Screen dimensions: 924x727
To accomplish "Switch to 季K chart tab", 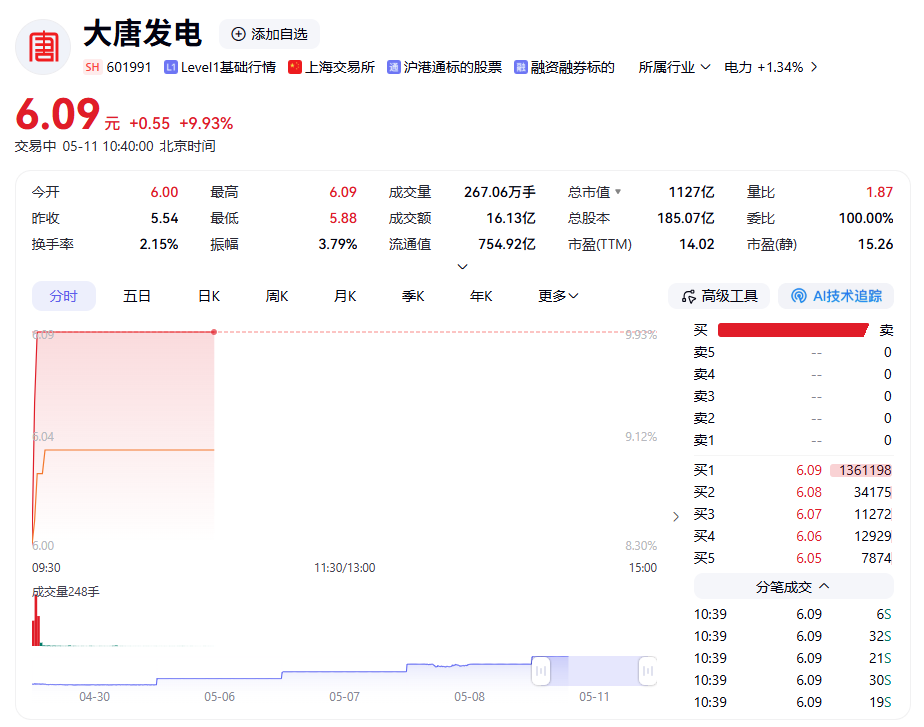I will pyautogui.click(x=413, y=296).
